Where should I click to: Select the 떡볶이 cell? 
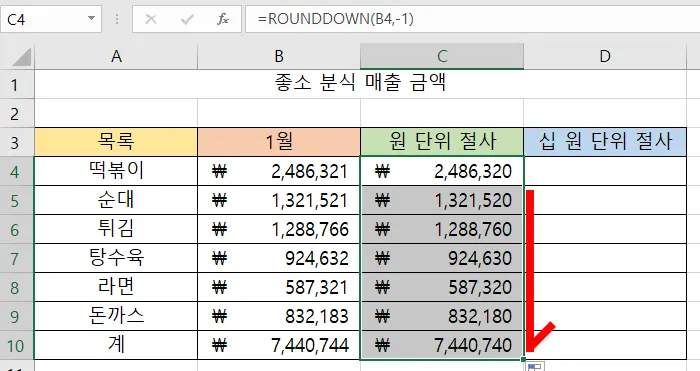click(116, 171)
